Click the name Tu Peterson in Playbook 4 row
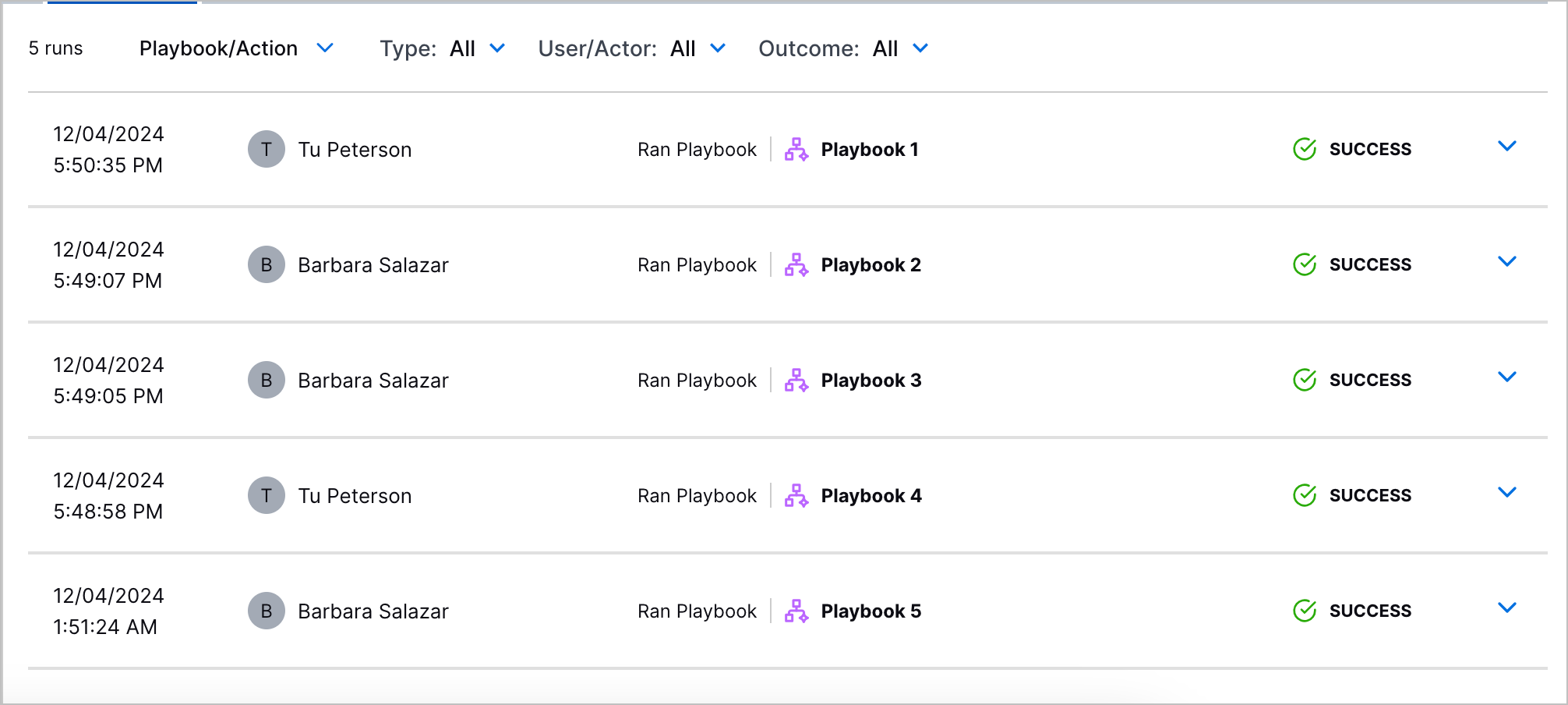This screenshot has height=705, width=1568. point(355,495)
